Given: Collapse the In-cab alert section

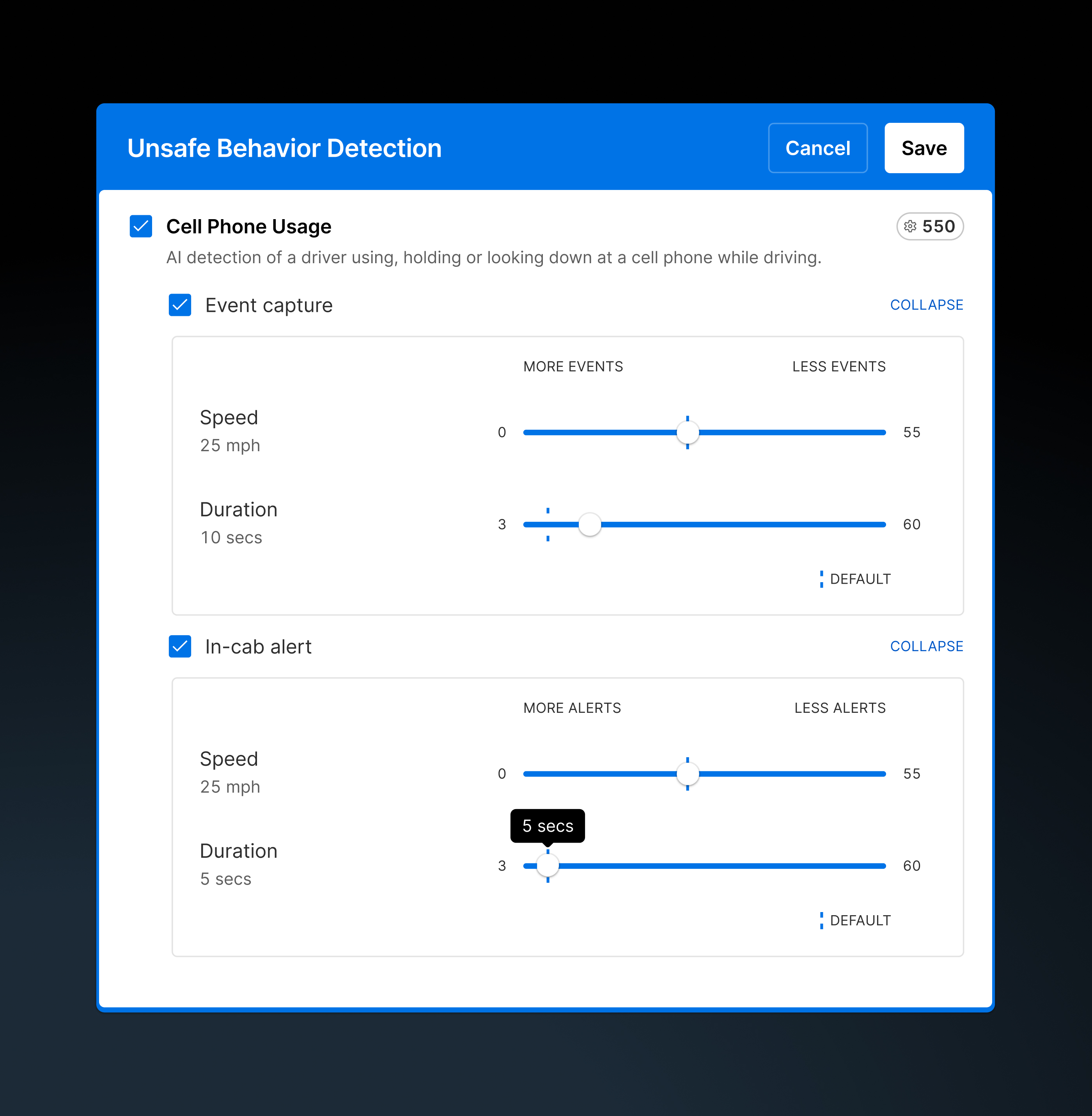Looking at the screenshot, I should (x=926, y=646).
